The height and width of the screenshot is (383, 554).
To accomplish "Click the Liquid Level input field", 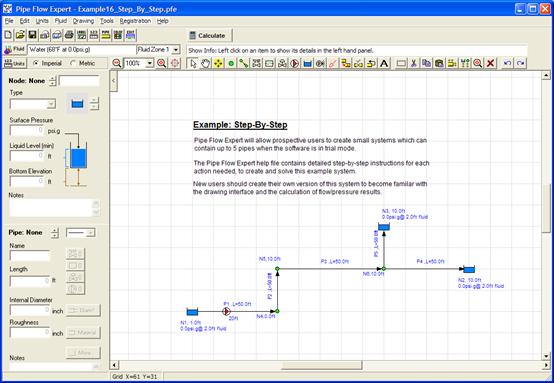I will [27, 156].
